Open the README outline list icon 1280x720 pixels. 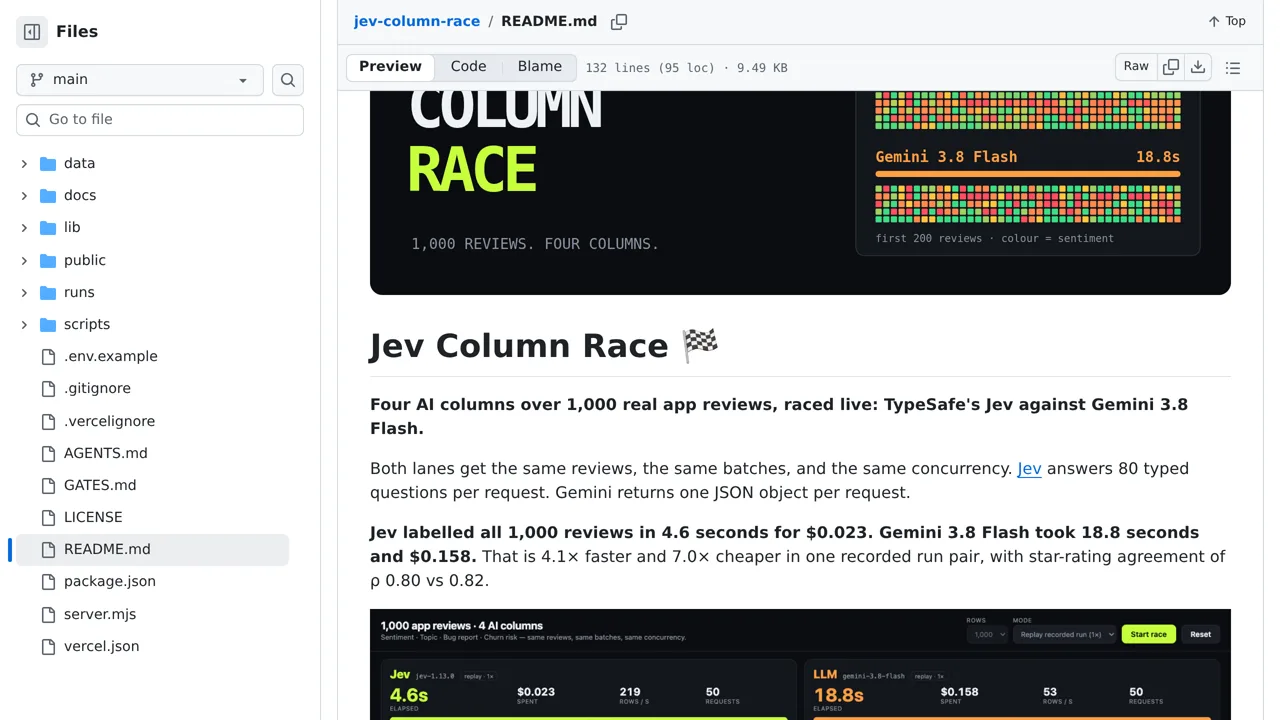[x=1233, y=68]
